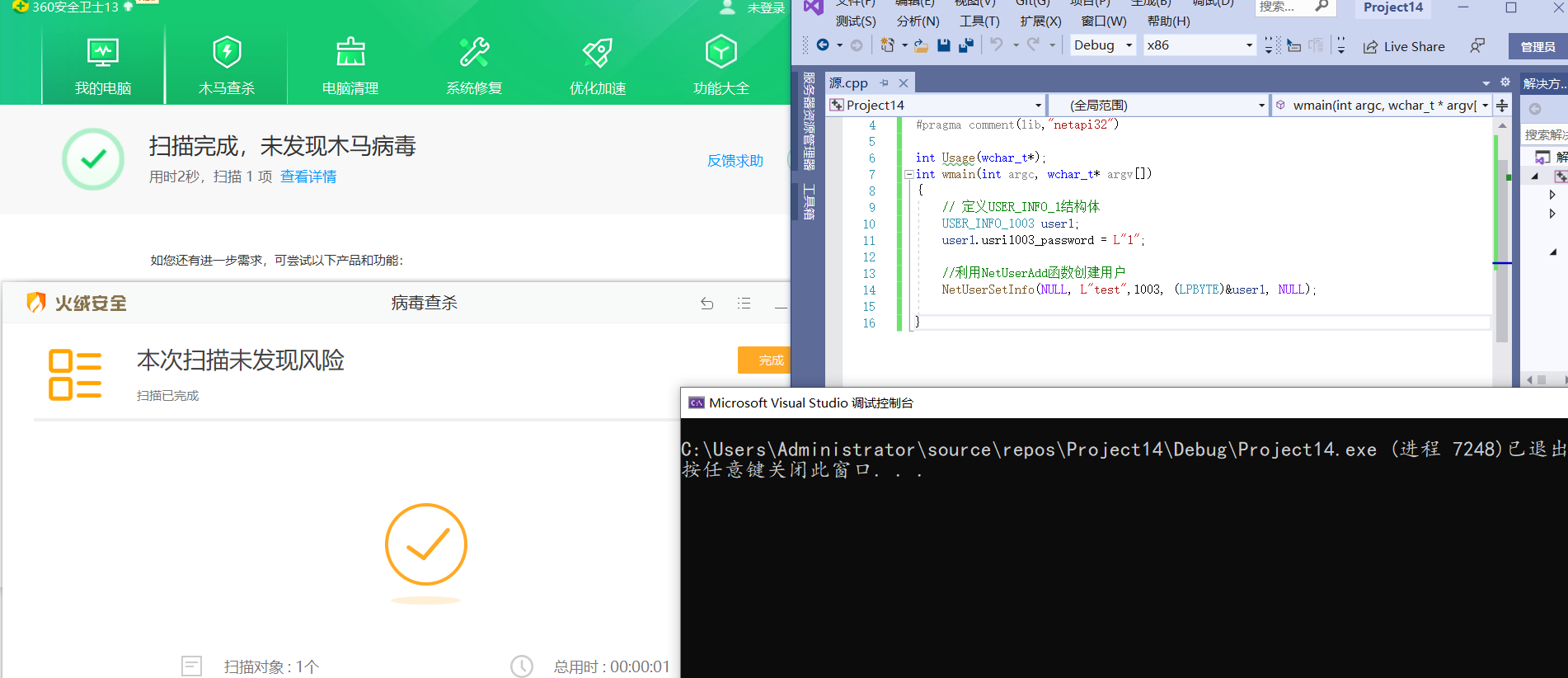The height and width of the screenshot is (678, 1568).
Task: Click Navigate Backward in Visual Studio toolbar
Action: (823, 45)
